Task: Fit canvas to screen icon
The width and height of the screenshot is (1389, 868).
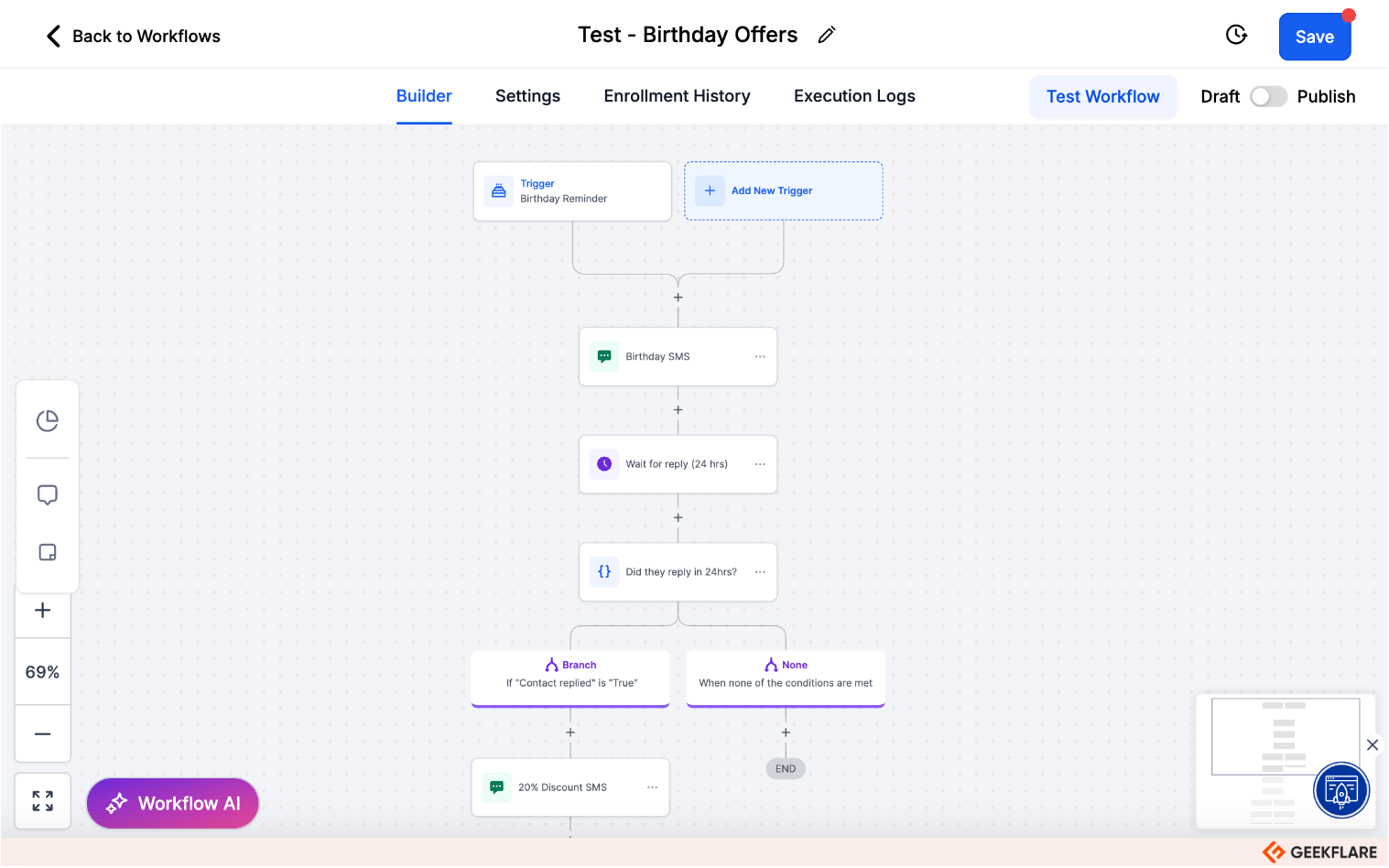Action: coord(42,801)
